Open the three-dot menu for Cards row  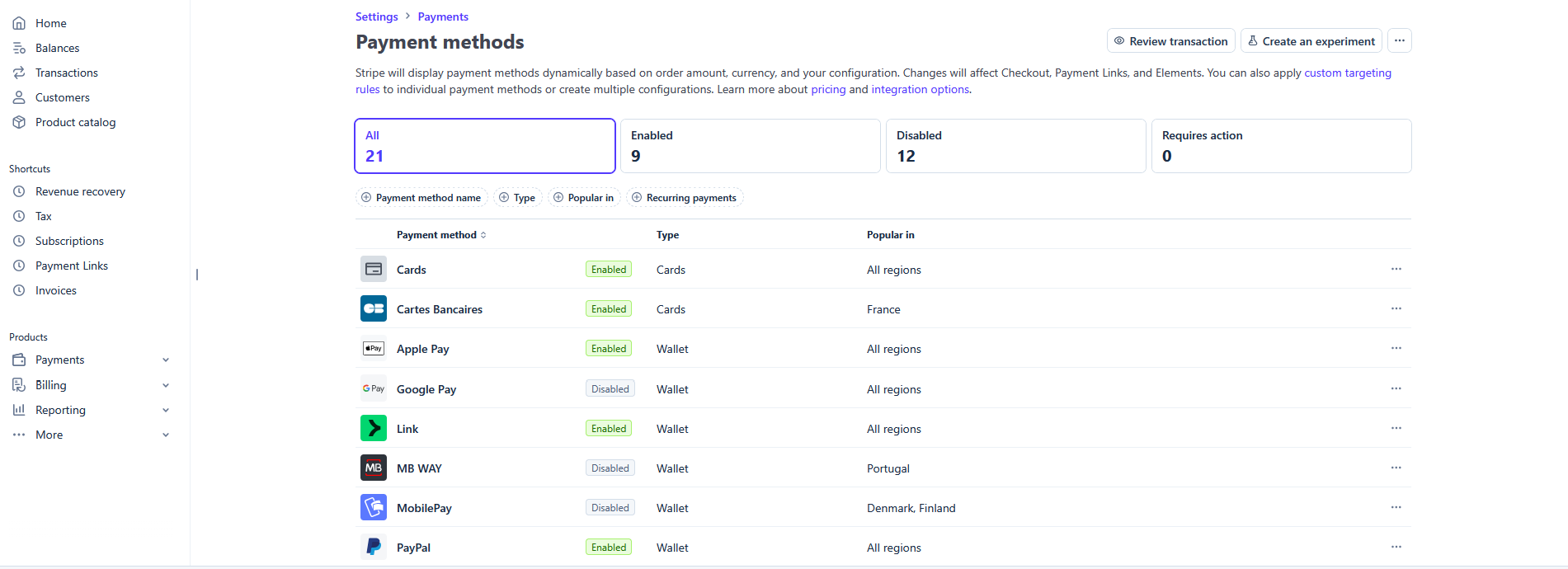pyautogui.click(x=1396, y=269)
